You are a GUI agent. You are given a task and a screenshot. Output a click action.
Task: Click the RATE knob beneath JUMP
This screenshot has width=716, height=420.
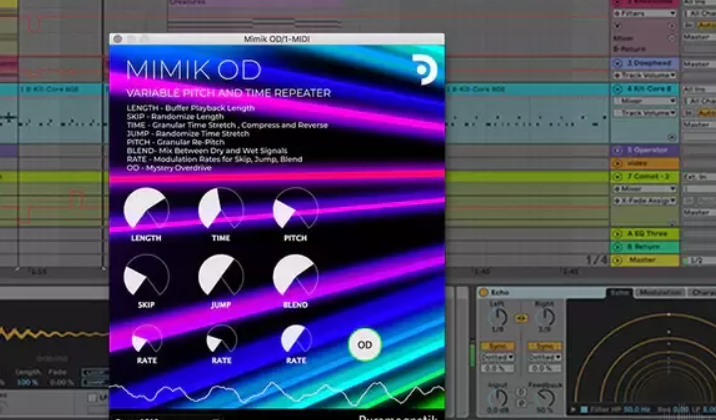pyautogui.click(x=221, y=339)
